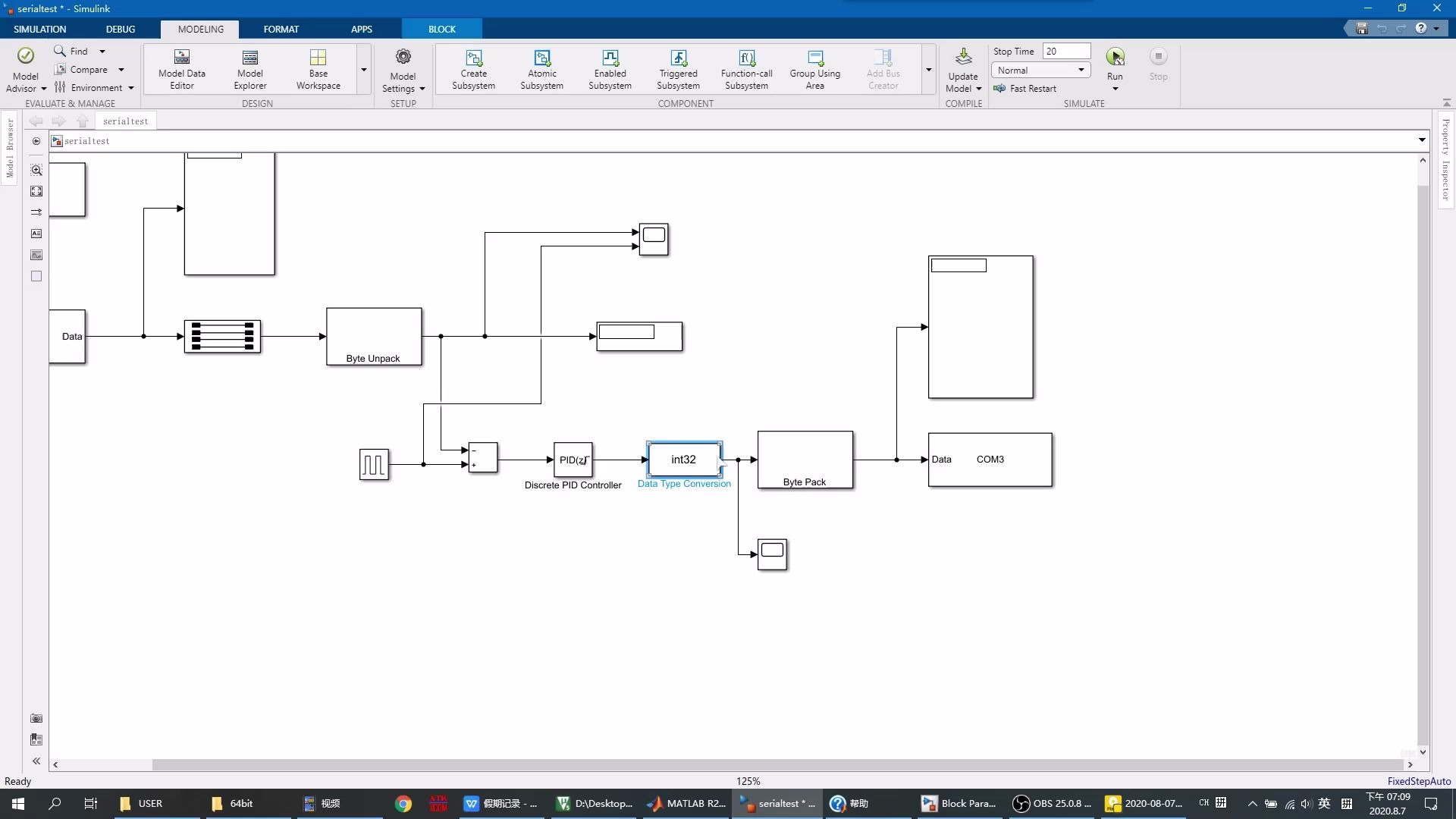
Task: Open the zoom tool in the canvas sidebar
Action: (x=36, y=171)
